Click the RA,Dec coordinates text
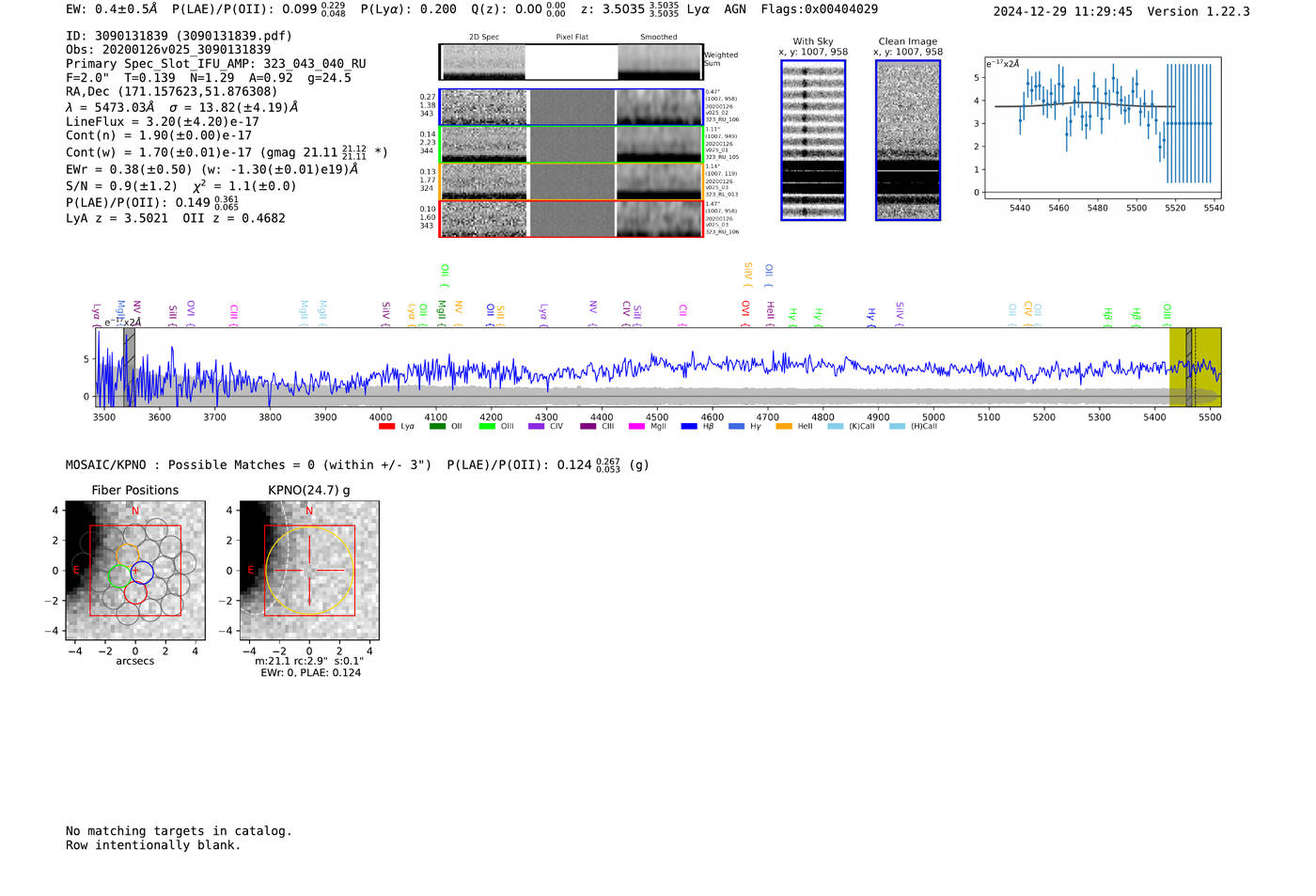The width and height of the screenshot is (1316, 896). (x=172, y=91)
